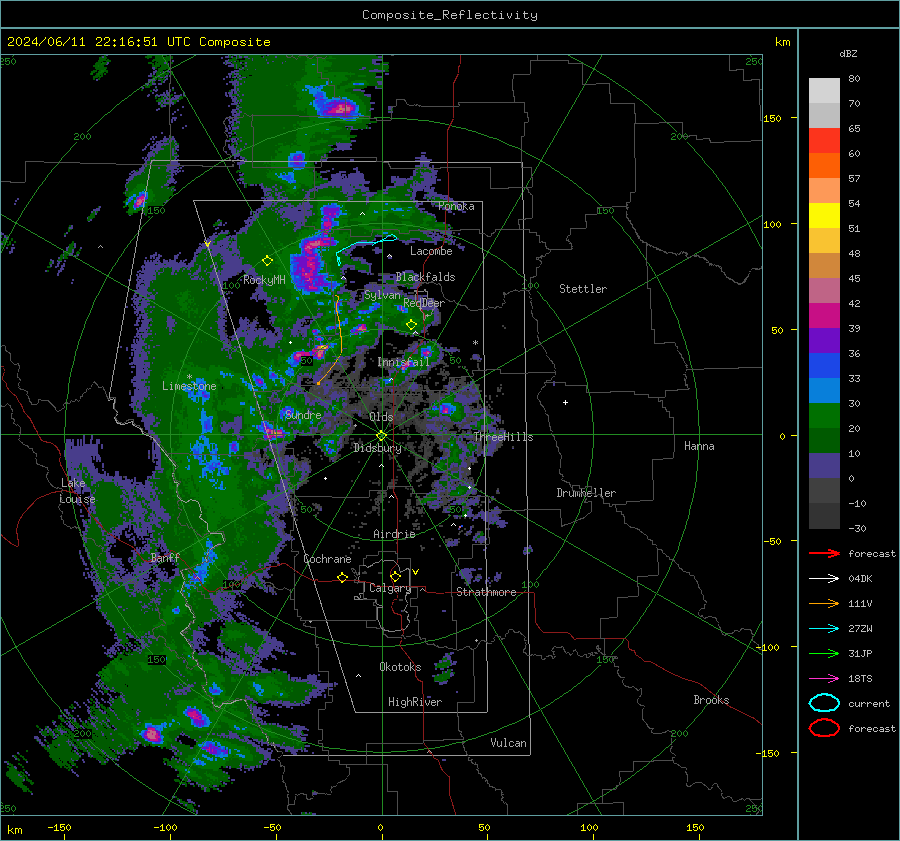Click the cyan storm outline near Lacombe
The width and height of the screenshot is (900, 841).
366,249
